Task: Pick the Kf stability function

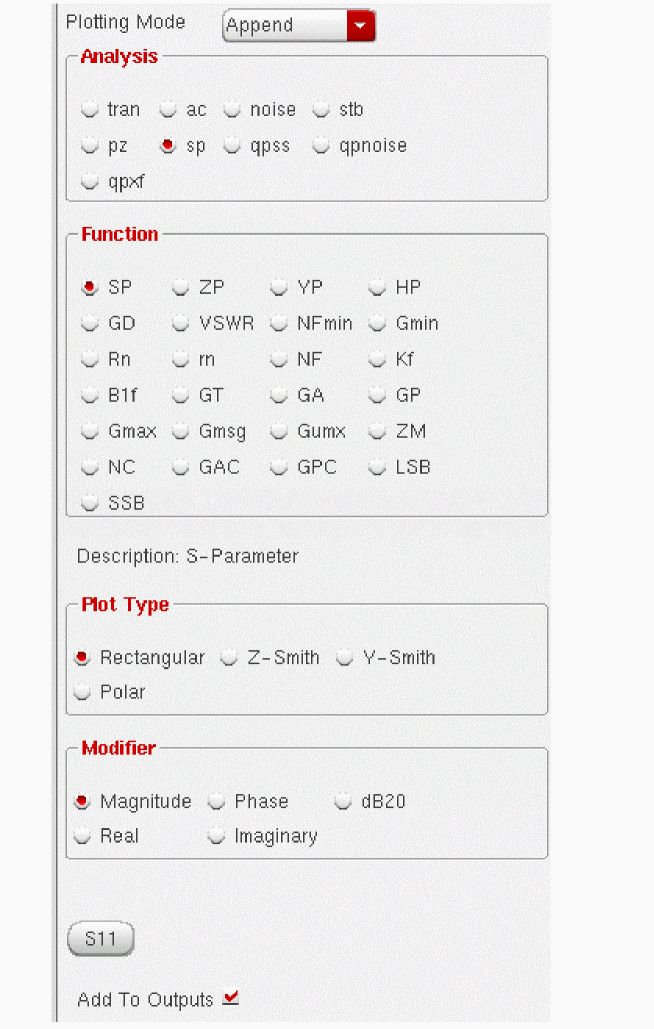Action: 377,360
